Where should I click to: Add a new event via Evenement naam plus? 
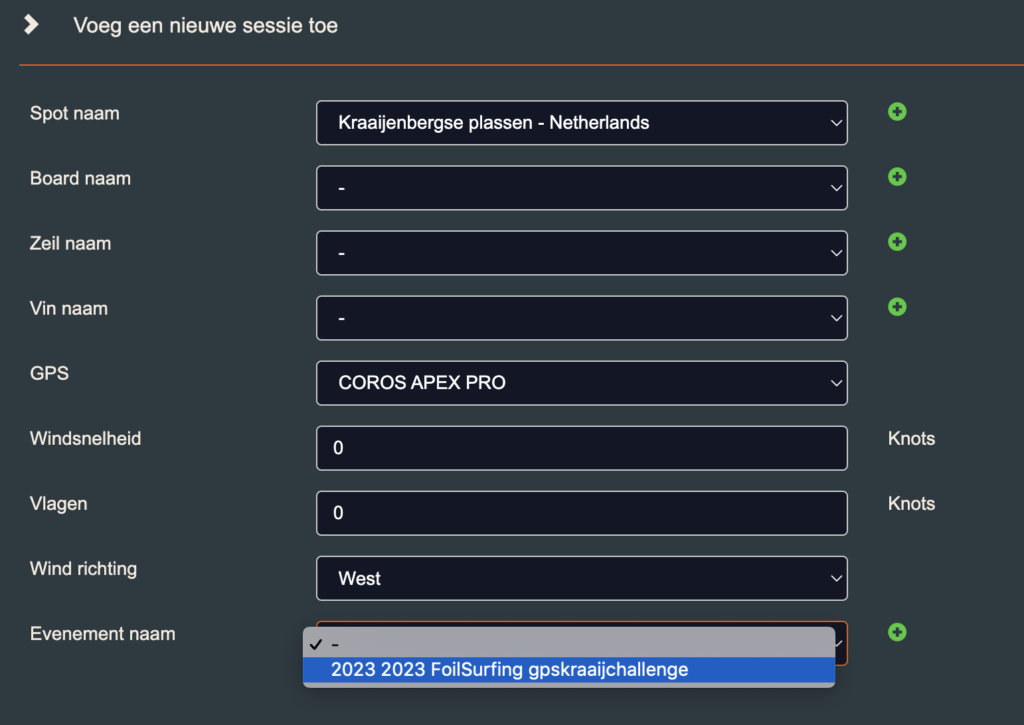(x=897, y=632)
